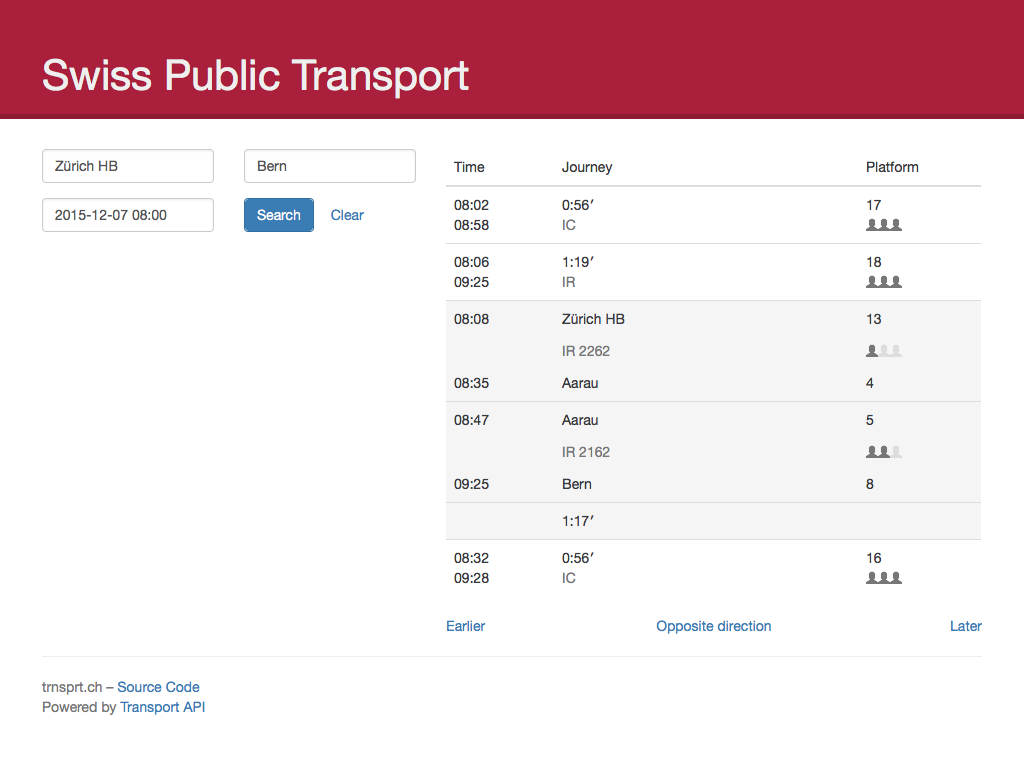Collapse details via the 1:17′ duration row
This screenshot has height=768, width=1024.
pos(713,521)
